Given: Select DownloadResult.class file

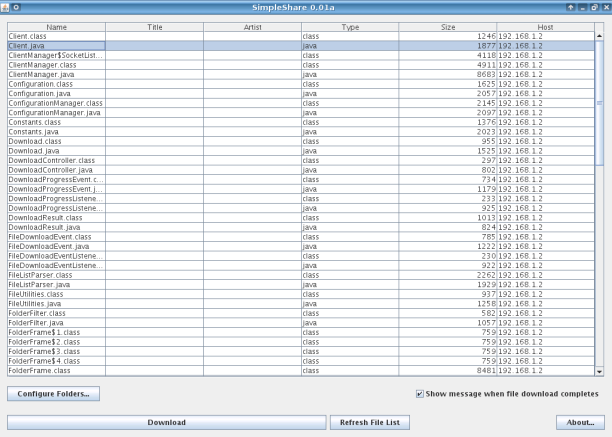Looking at the screenshot, I should tap(45, 218).
